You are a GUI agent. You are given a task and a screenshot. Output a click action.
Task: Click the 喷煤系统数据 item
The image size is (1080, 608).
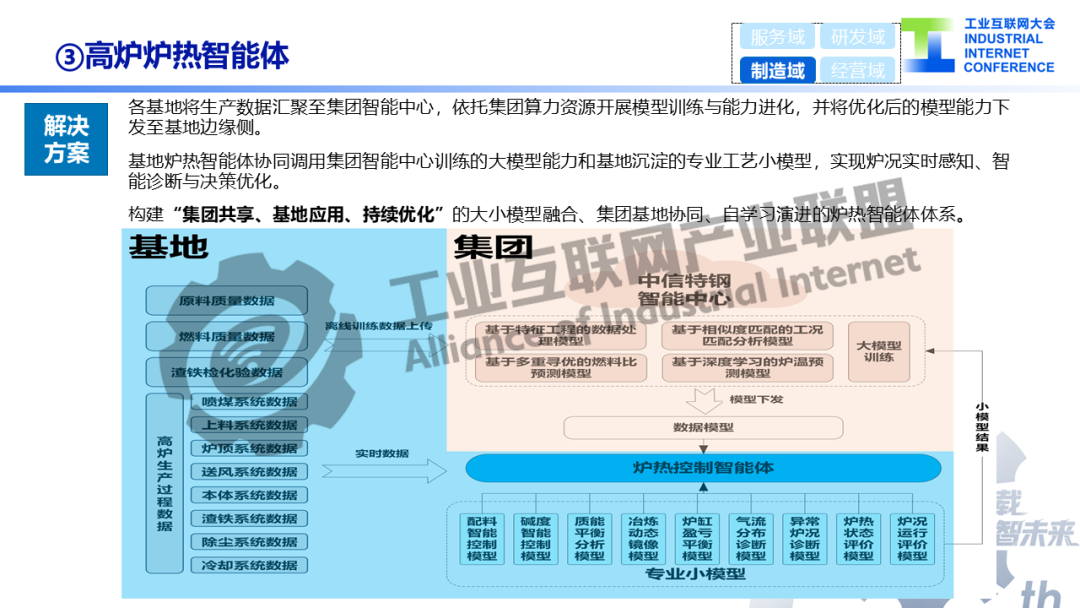coord(249,401)
